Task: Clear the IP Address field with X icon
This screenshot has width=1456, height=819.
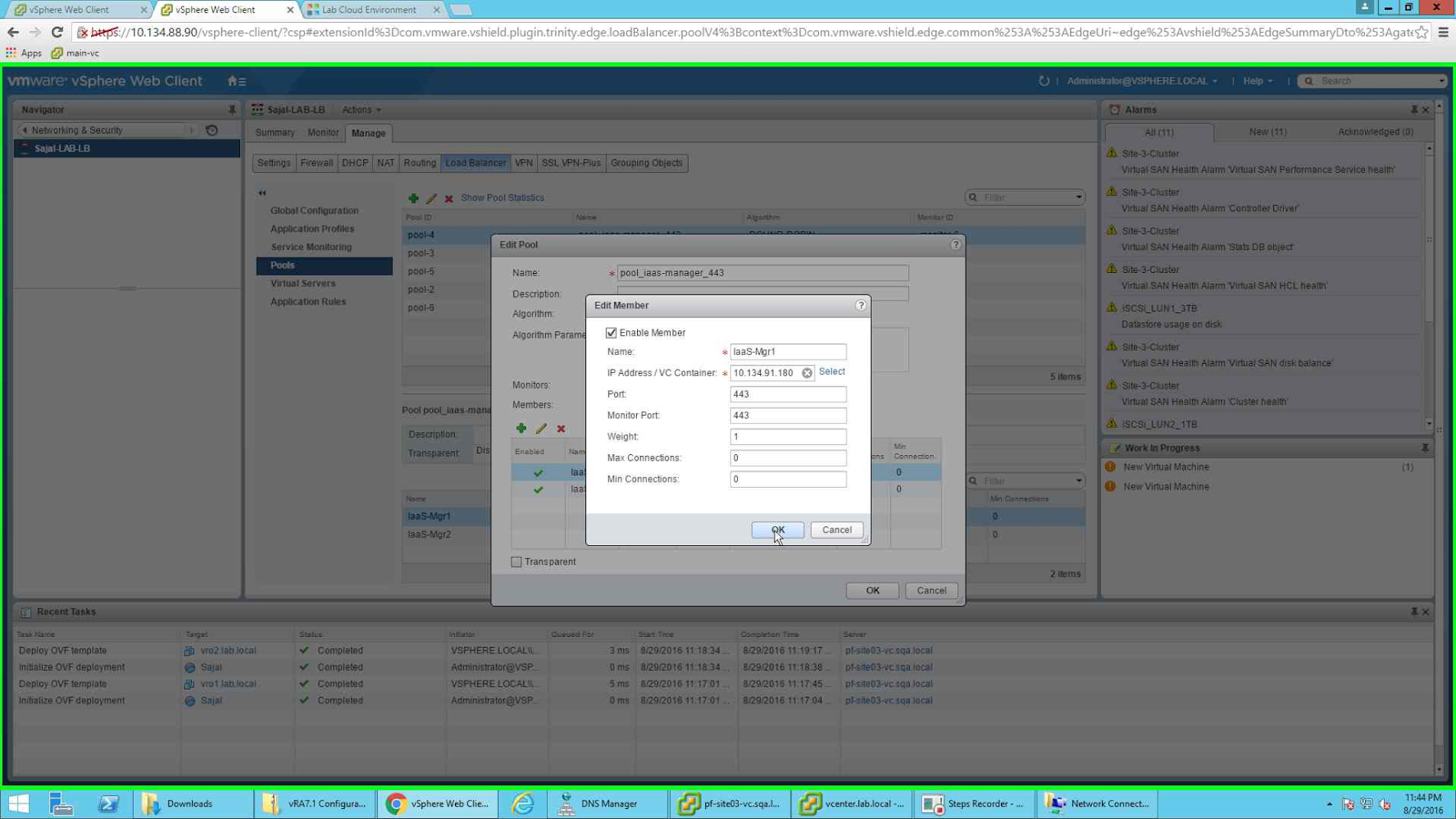Action: [807, 373]
